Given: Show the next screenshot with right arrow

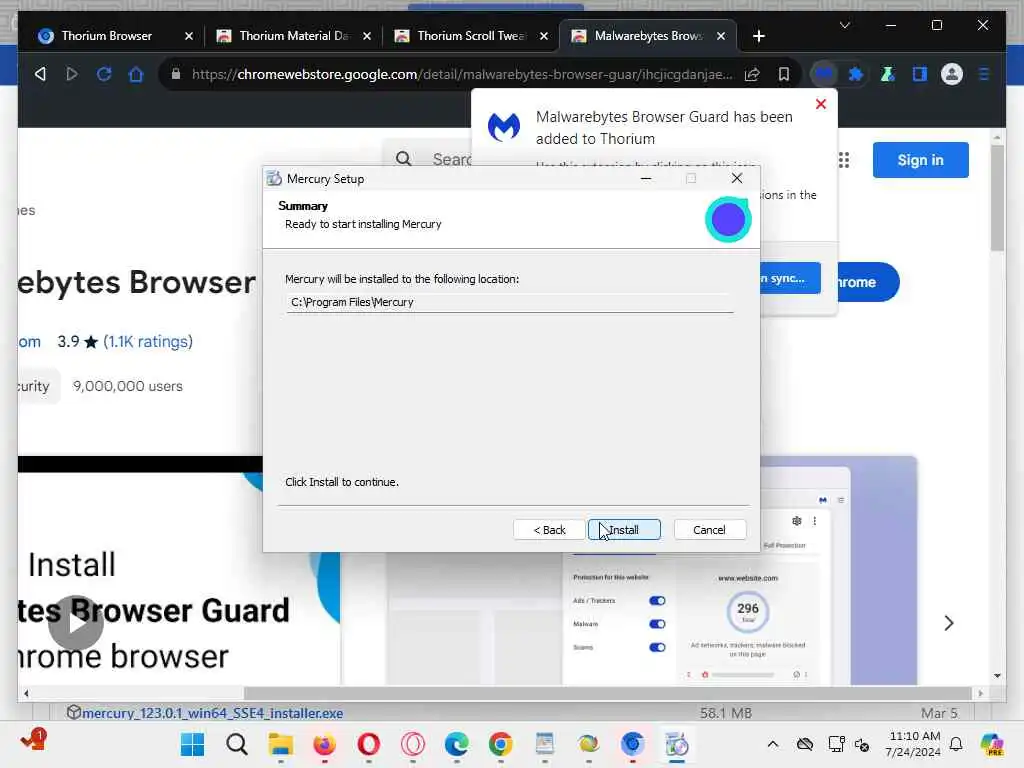Looking at the screenshot, I should tap(949, 623).
